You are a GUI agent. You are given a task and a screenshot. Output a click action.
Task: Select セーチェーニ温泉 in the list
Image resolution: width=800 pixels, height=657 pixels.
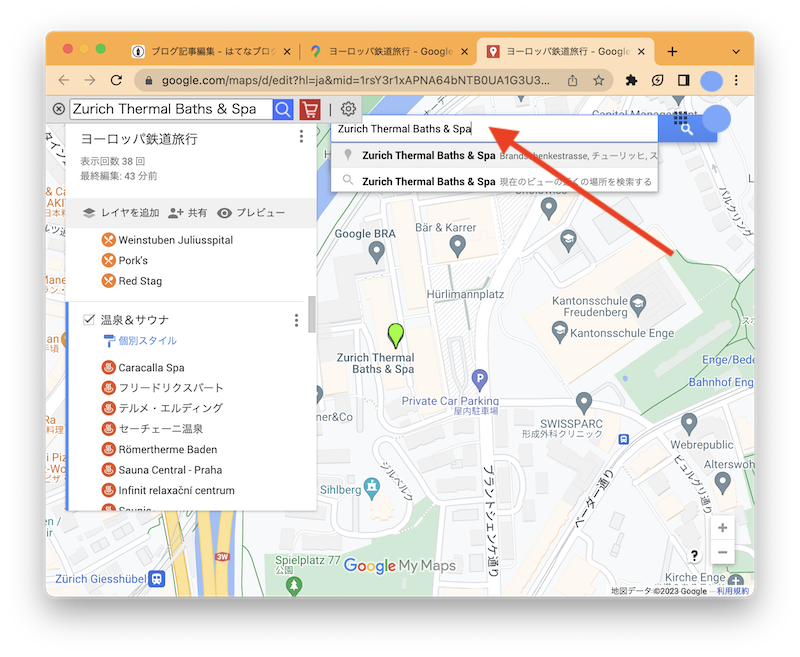click(x=161, y=429)
